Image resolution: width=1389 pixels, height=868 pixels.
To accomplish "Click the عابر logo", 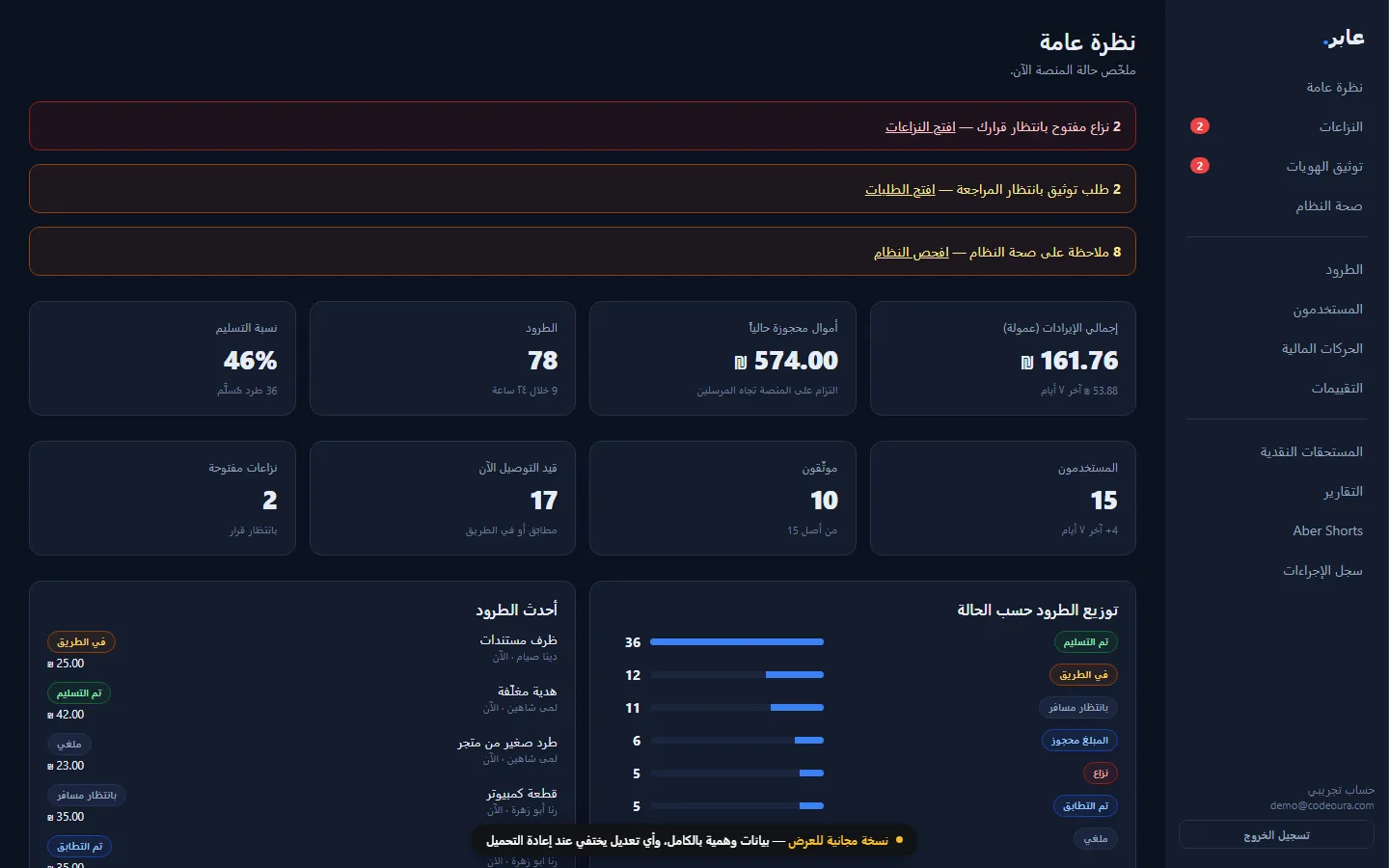I will 1344,38.
